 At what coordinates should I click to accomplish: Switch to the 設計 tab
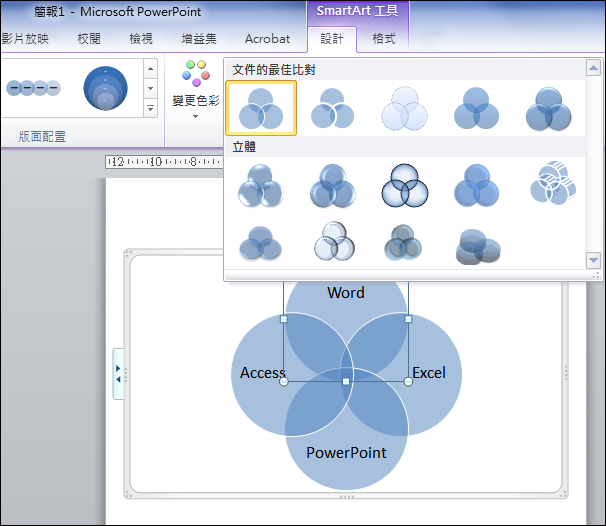[332, 39]
